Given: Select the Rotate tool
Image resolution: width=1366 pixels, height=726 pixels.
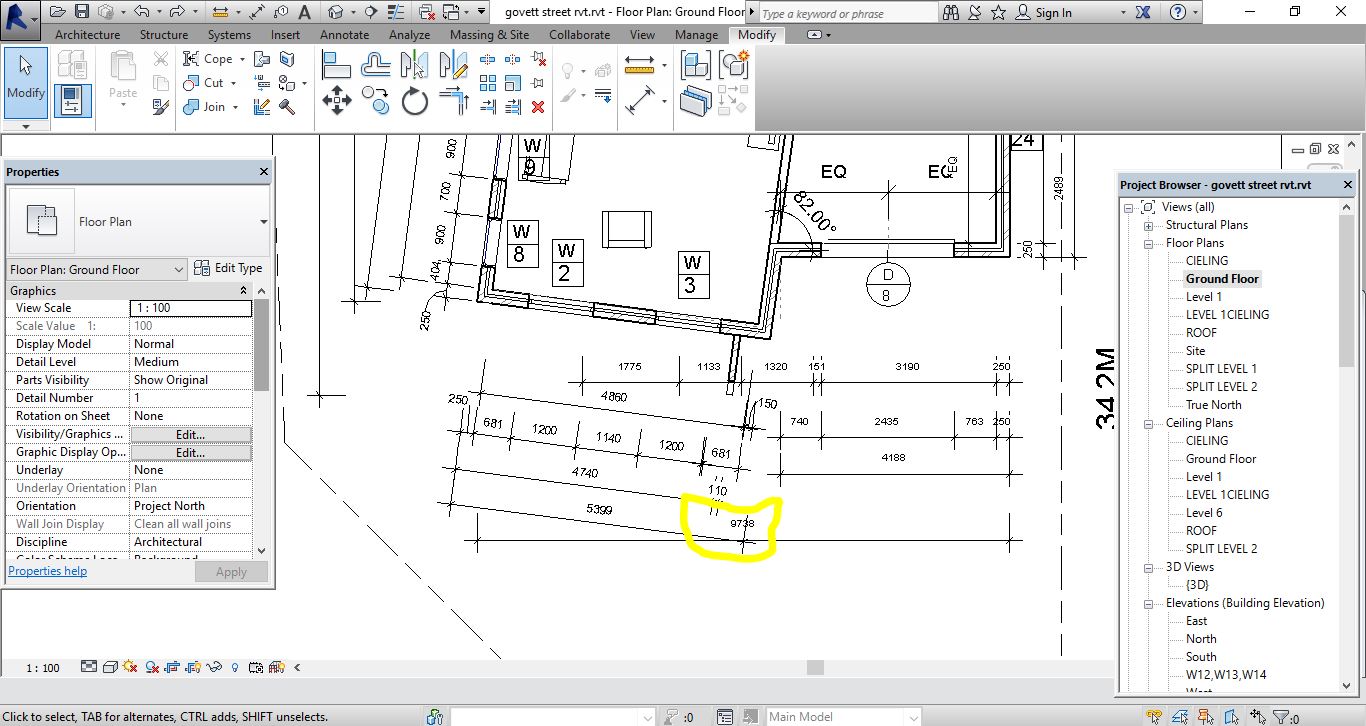Looking at the screenshot, I should click(414, 100).
